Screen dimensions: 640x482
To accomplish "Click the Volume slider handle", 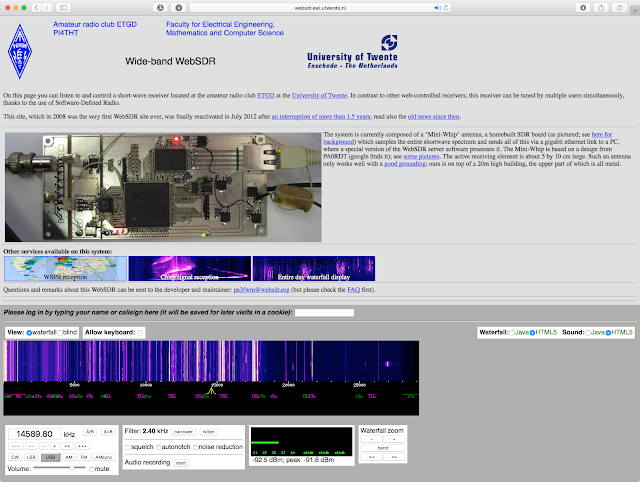I will click(72, 468).
